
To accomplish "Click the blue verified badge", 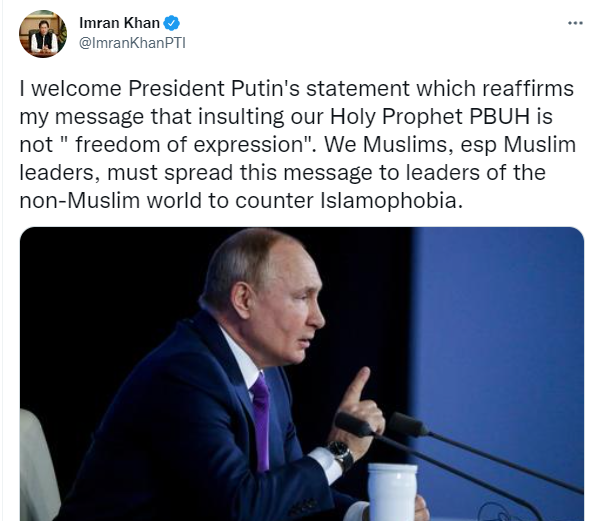I will click(x=171, y=23).
